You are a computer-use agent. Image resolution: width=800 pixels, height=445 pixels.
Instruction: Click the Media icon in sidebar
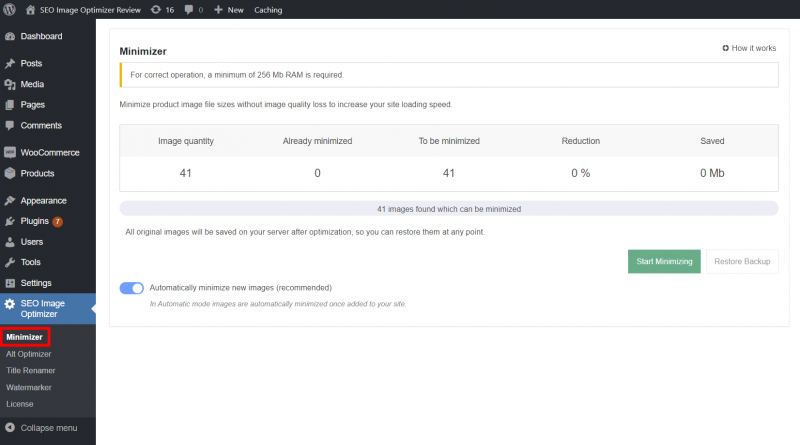tap(10, 84)
